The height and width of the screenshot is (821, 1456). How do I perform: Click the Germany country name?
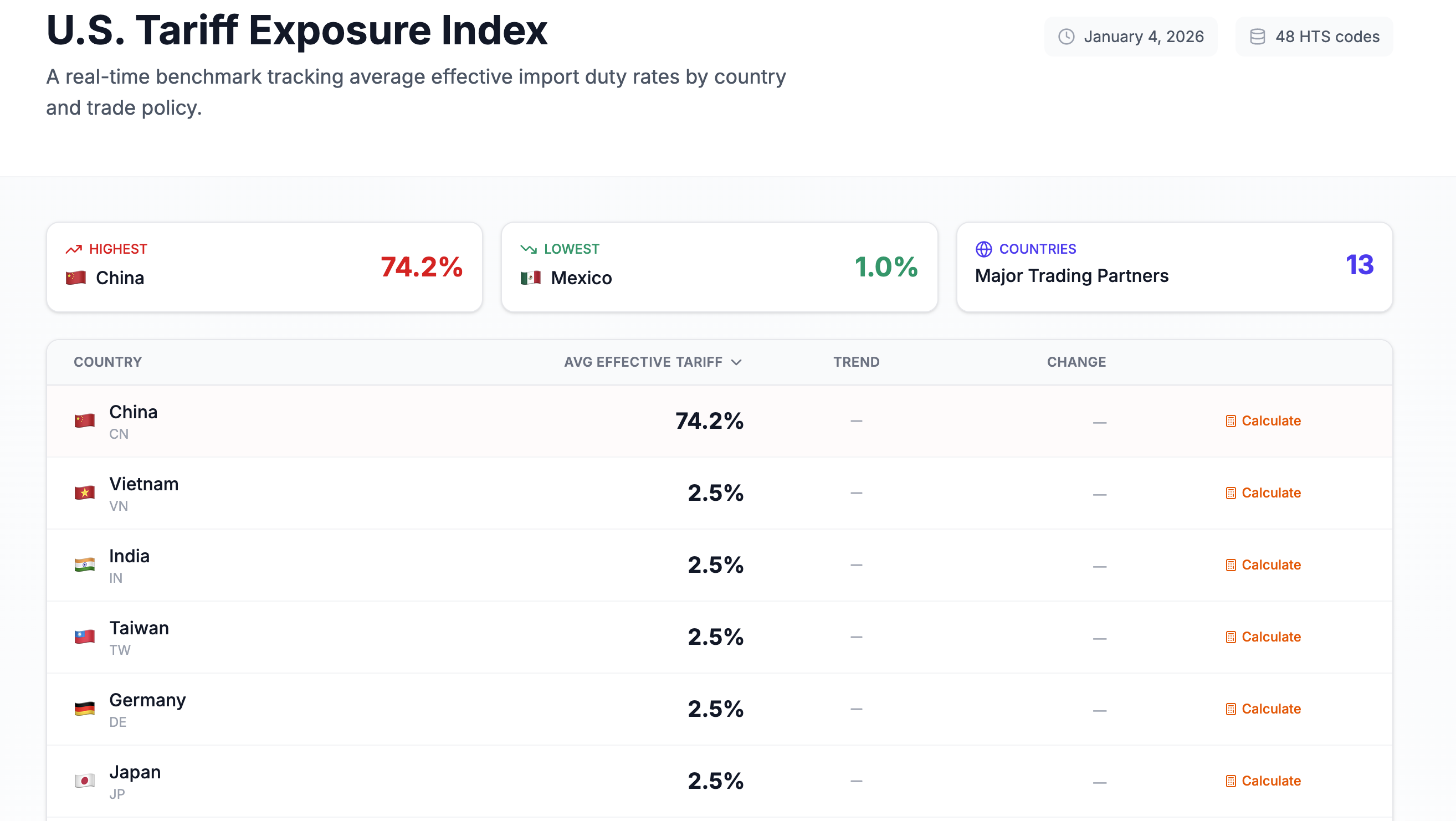click(x=147, y=700)
